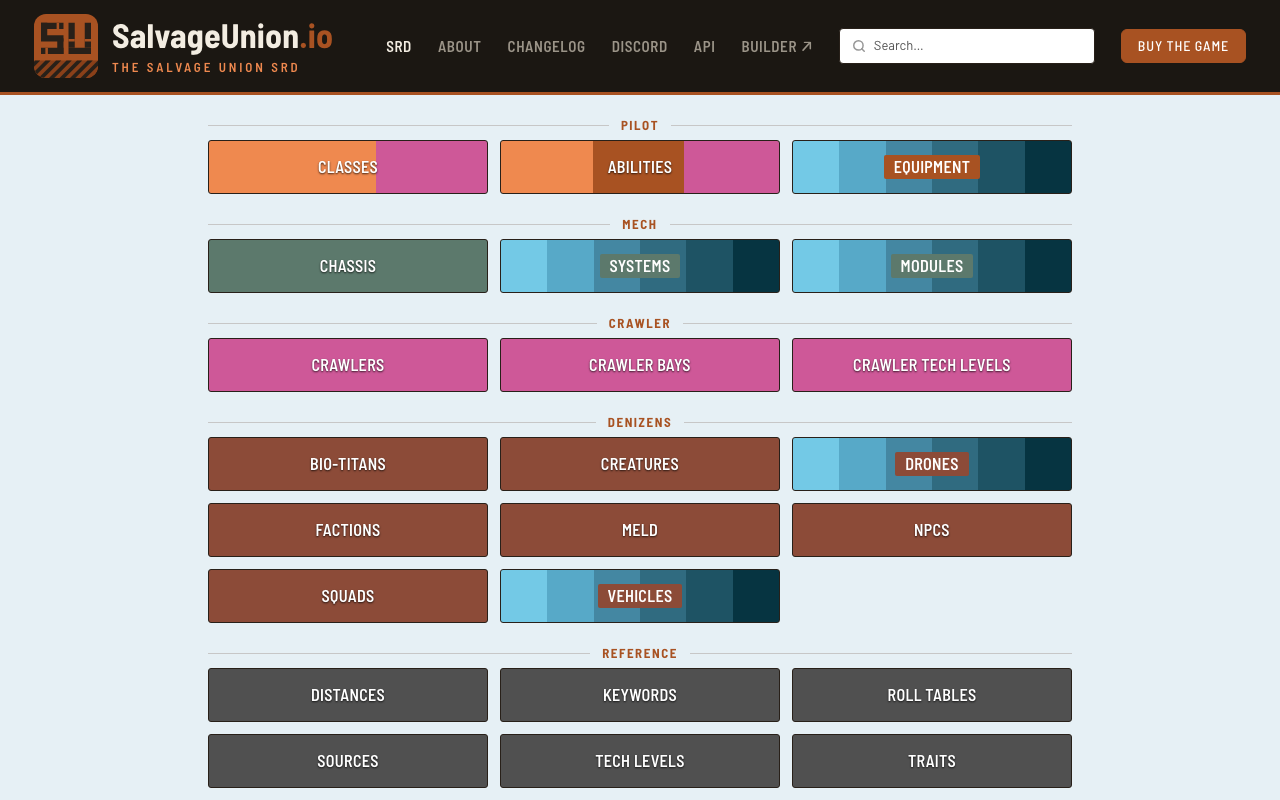Open the BUILDER external link
This screenshot has width=1280, height=800.
pyautogui.click(x=777, y=46)
